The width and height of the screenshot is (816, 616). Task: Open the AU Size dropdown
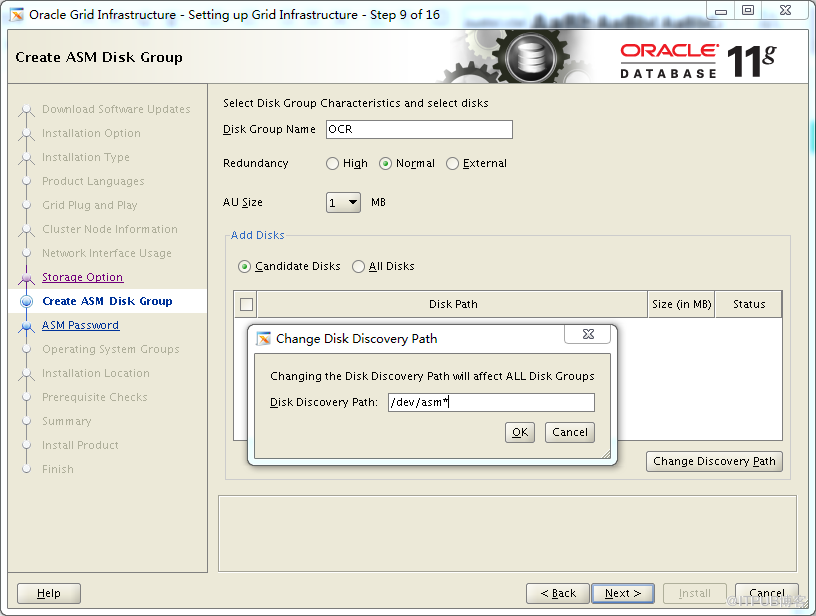343,202
